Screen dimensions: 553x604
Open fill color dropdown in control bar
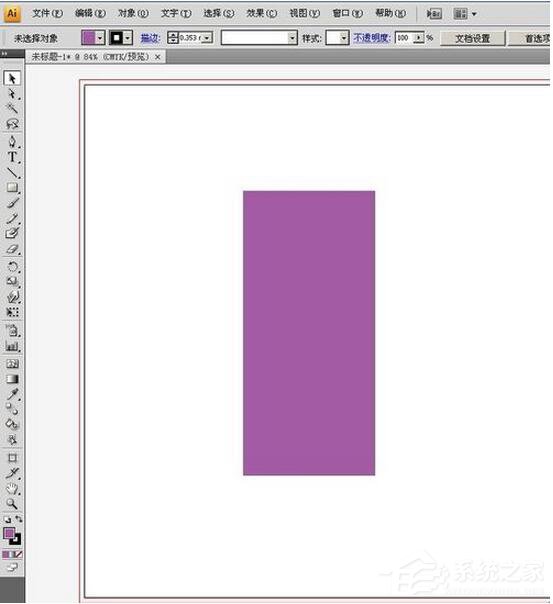tap(100, 38)
